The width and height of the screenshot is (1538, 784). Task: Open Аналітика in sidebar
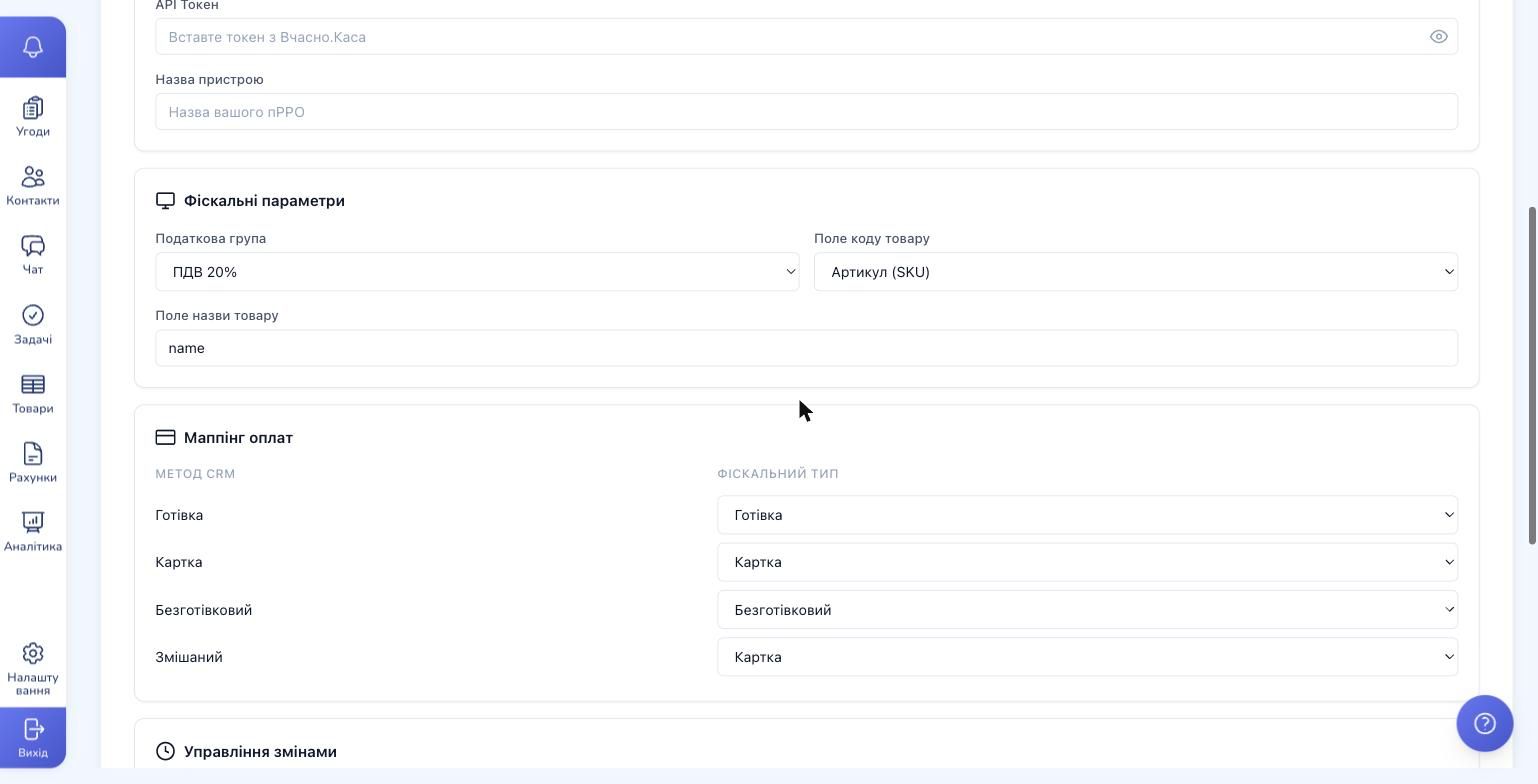point(33,532)
